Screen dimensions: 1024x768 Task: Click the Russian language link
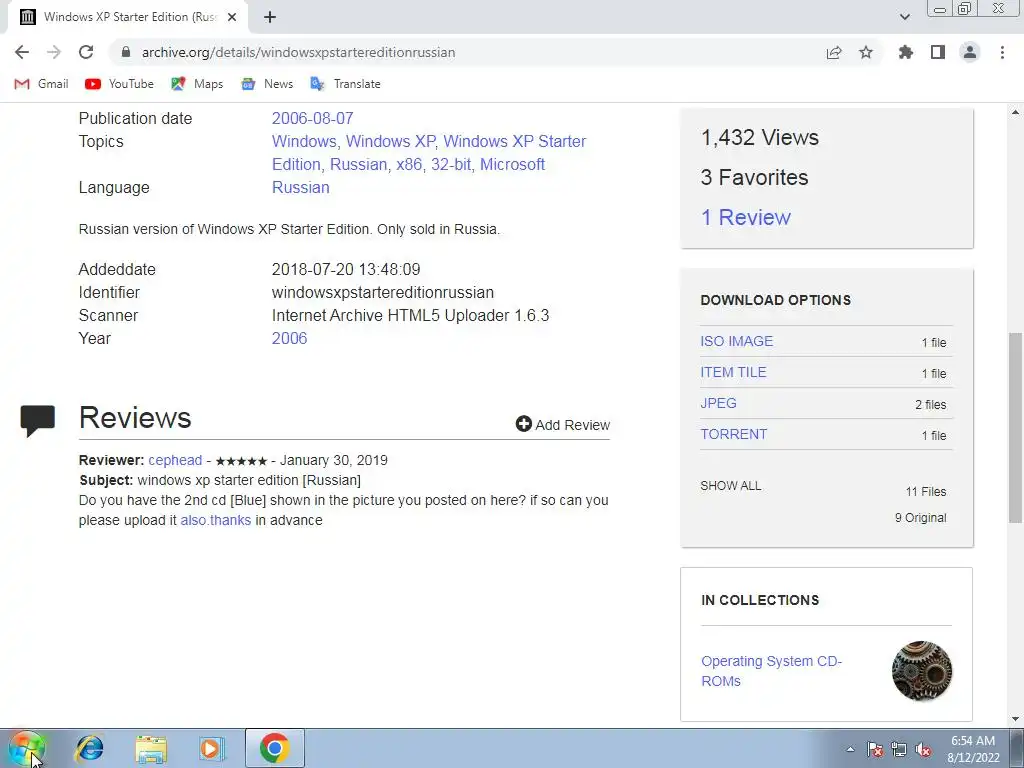300,187
